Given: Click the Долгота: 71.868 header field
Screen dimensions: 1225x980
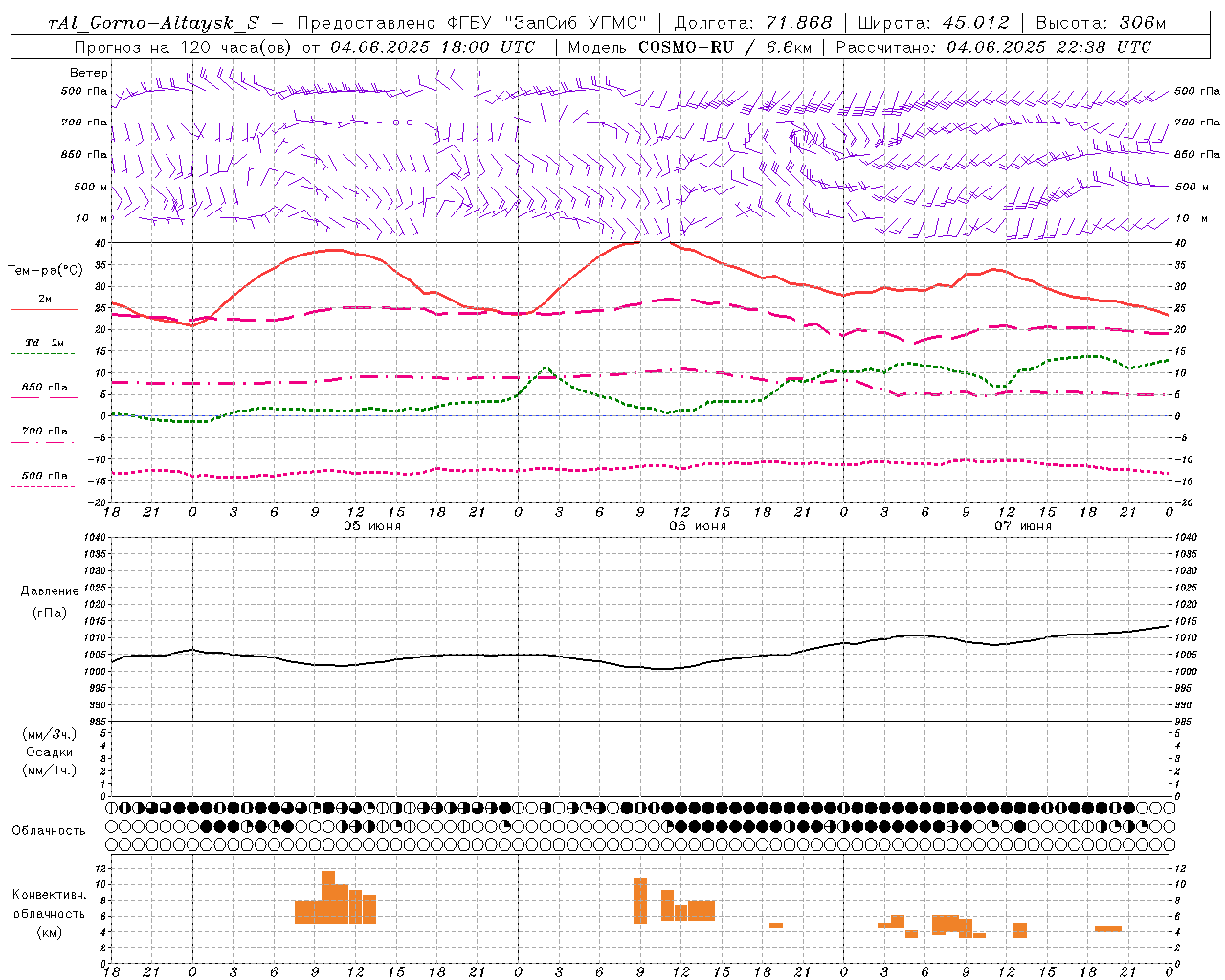Looking at the screenshot, I should click(x=753, y=23).
